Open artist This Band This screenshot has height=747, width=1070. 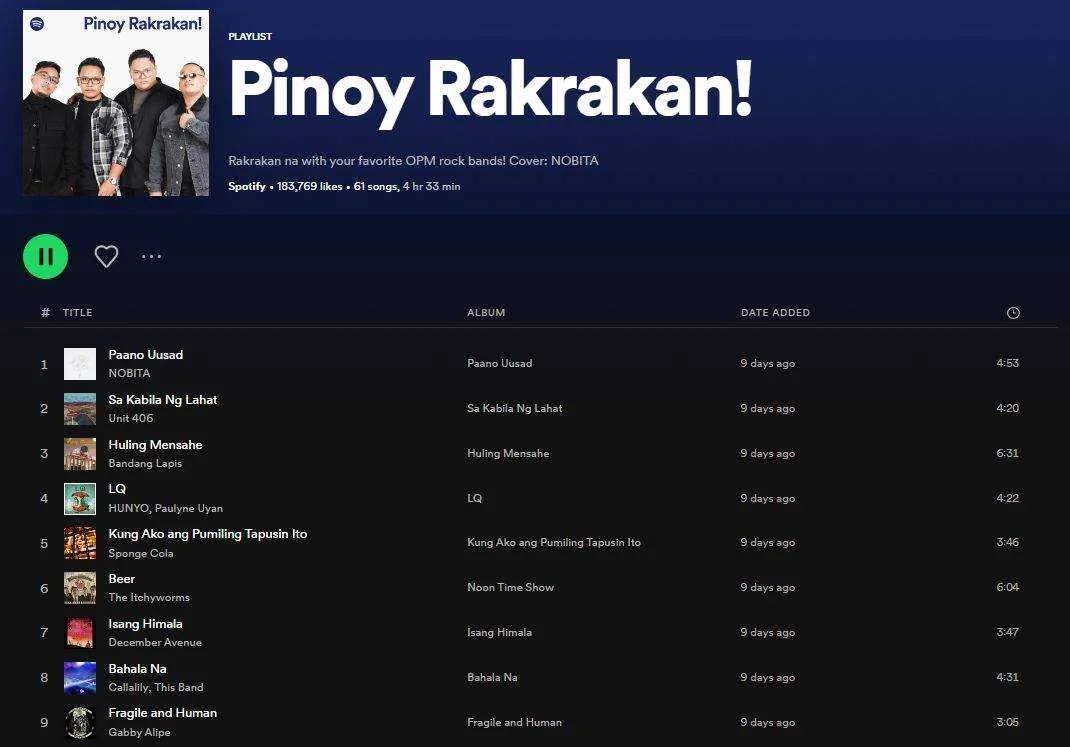click(179, 688)
